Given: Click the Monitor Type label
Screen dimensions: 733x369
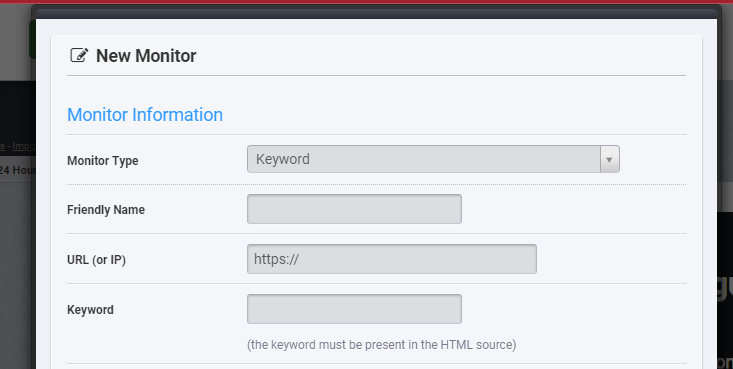Looking at the screenshot, I should [103, 160].
